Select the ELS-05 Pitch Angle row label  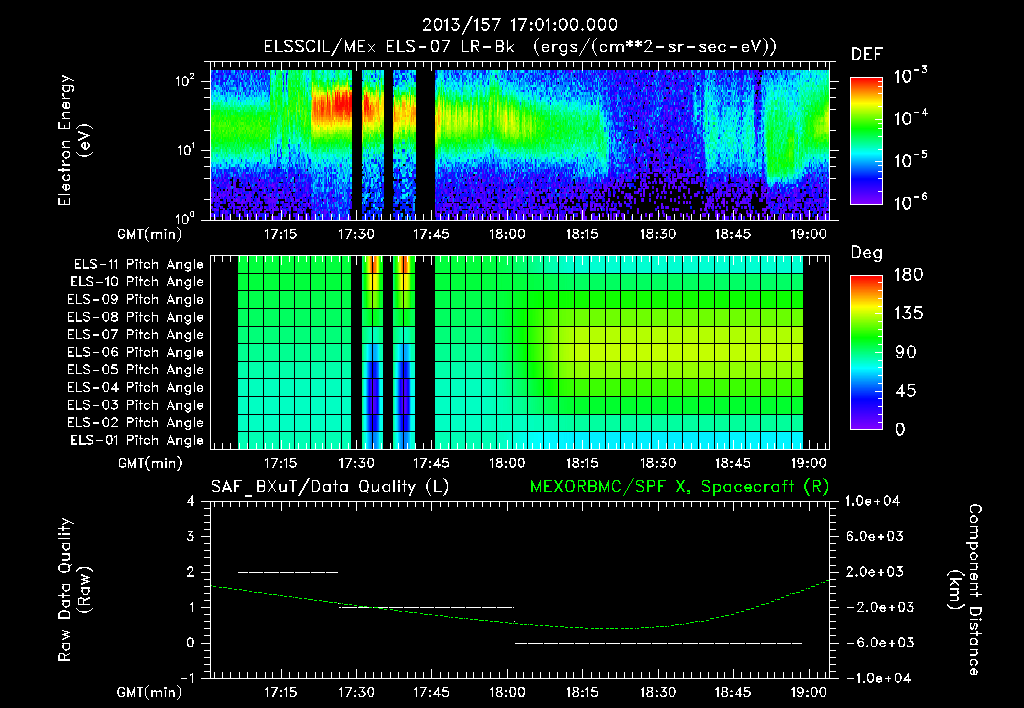136,370
